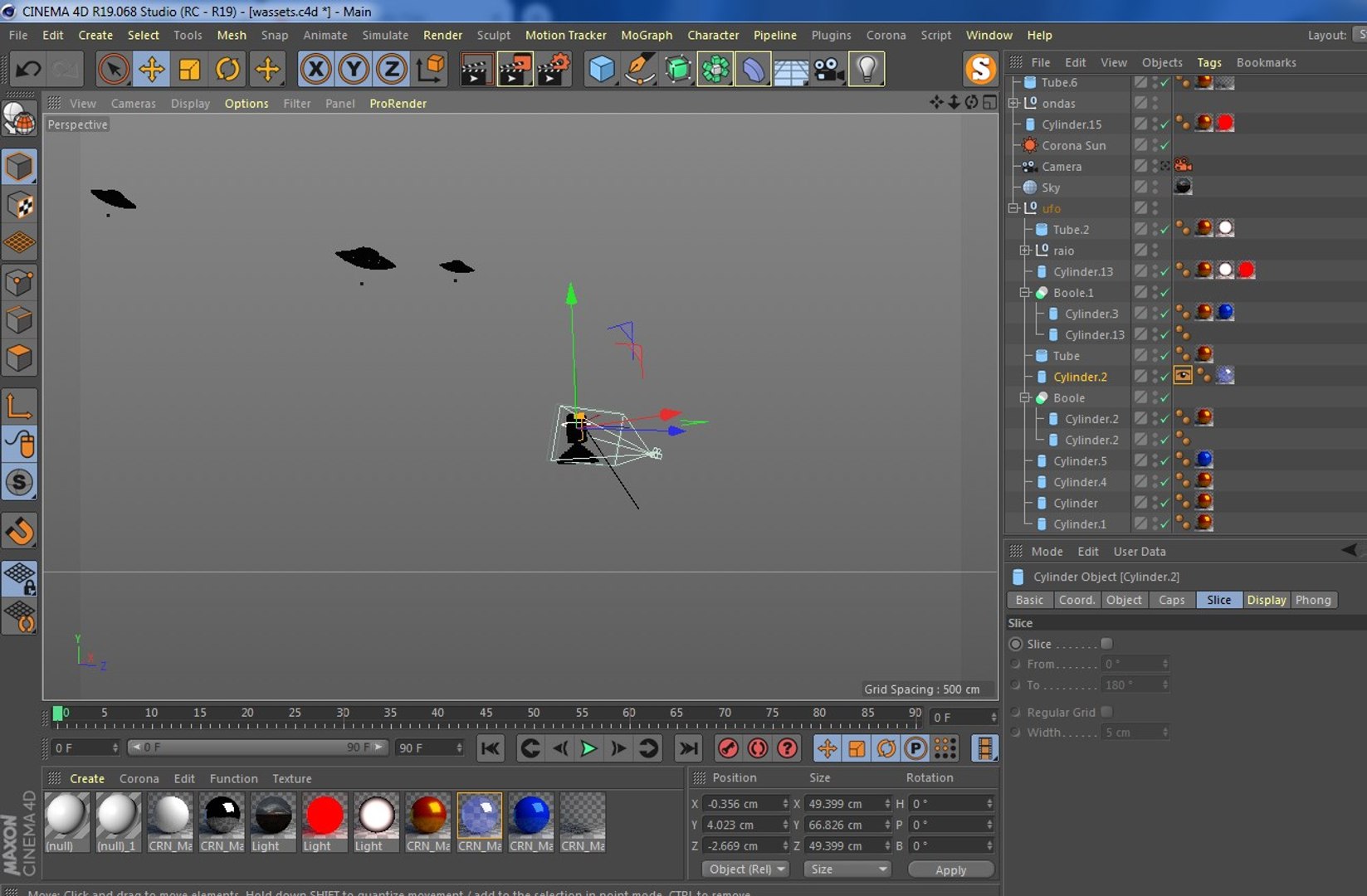Collapse the Boole object
Image resolution: width=1367 pixels, height=896 pixels.
click(x=1025, y=398)
